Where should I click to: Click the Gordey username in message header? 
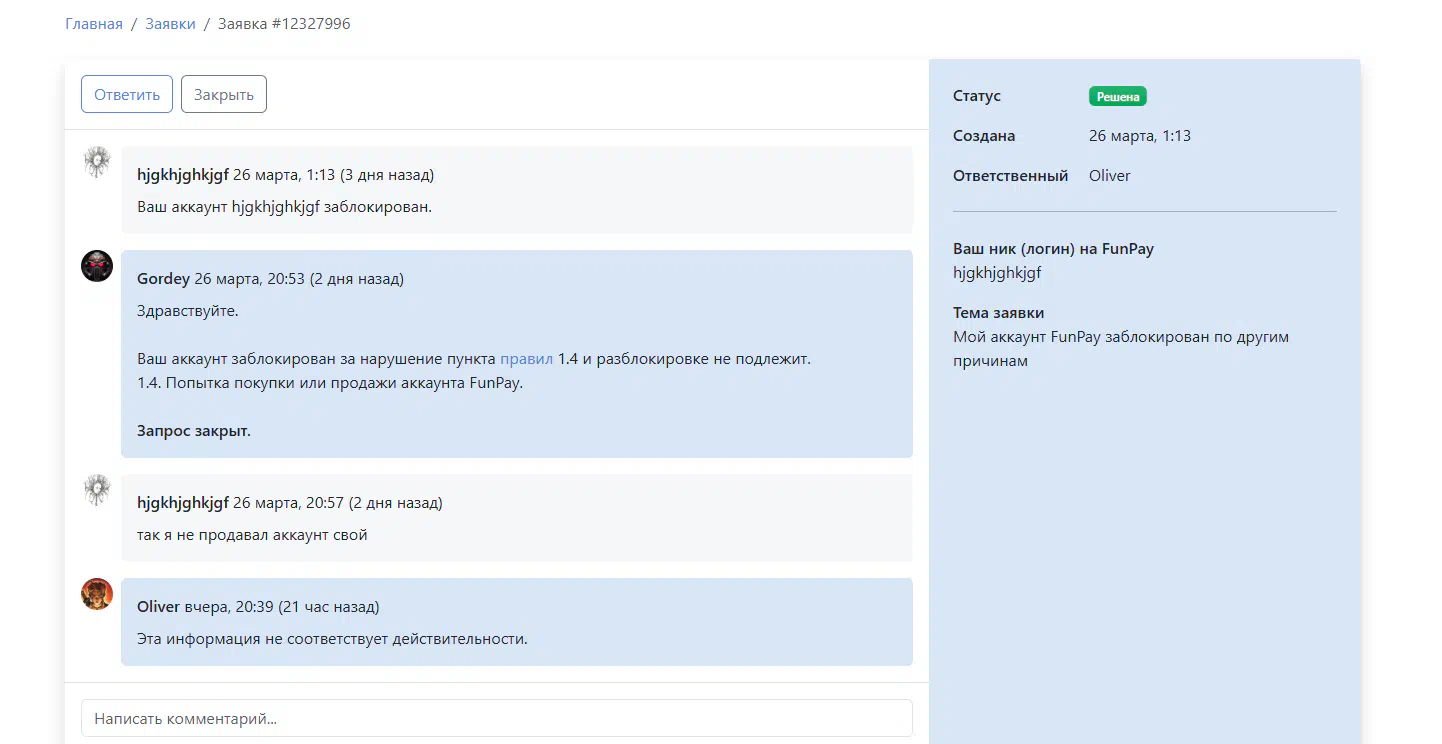coord(163,279)
